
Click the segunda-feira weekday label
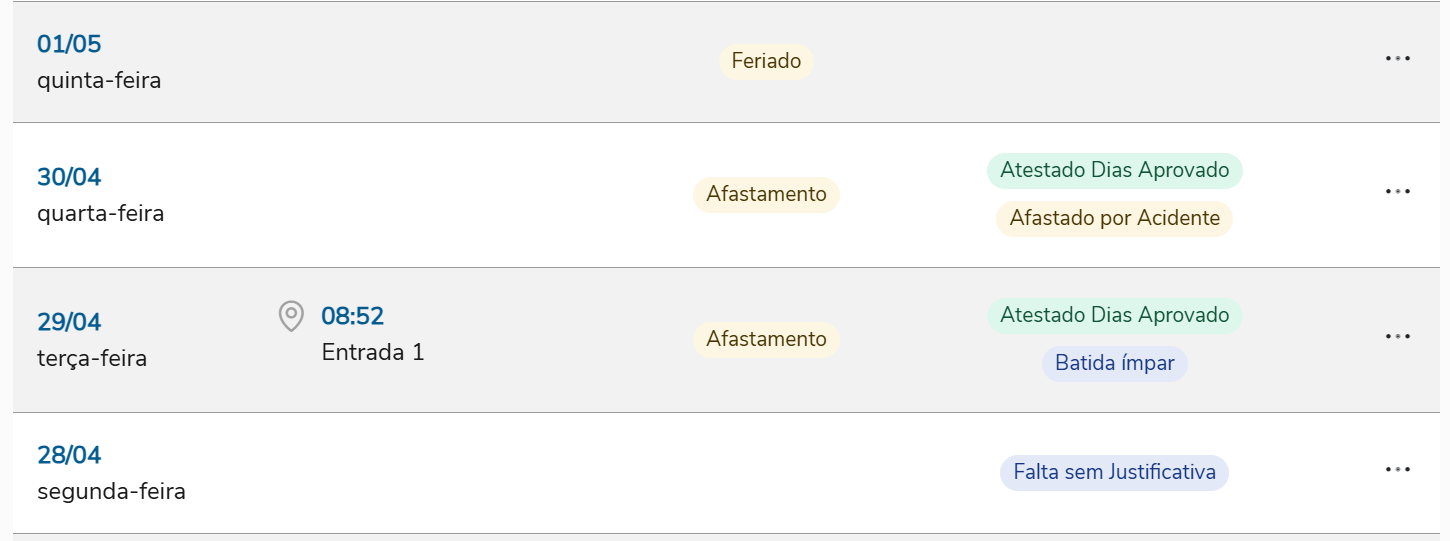pos(111,491)
